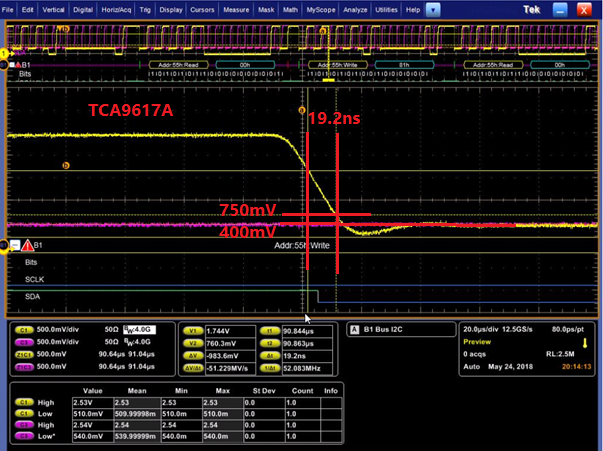This screenshot has height=451, width=603.
Task: Open the Digital menu
Action: pos(83,10)
